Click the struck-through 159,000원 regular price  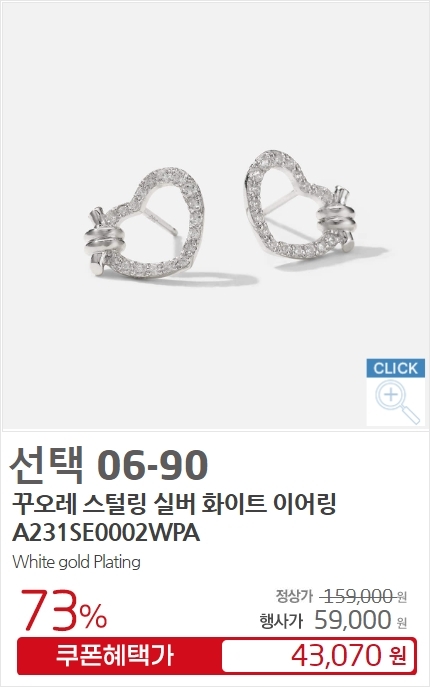click(364, 596)
